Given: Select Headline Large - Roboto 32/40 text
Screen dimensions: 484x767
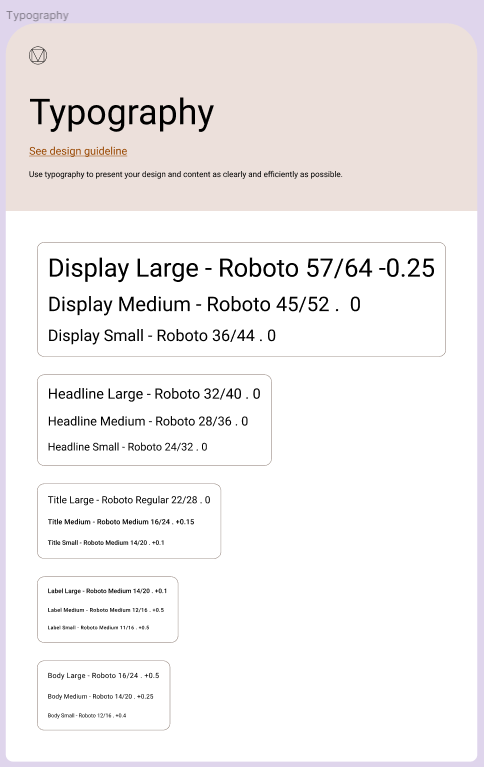Looking at the screenshot, I should (x=154, y=394).
